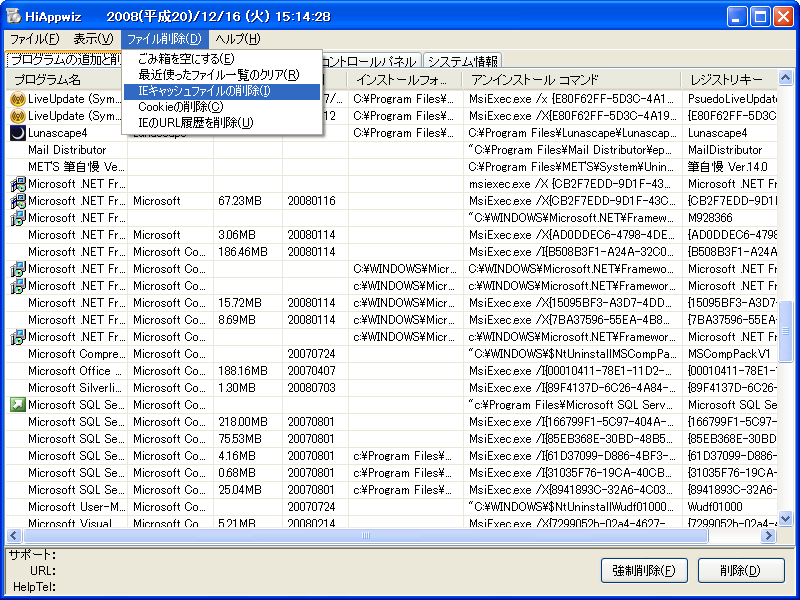Click horizontal scrollbar right arrow
The image size is (800, 600).
tap(768, 536)
